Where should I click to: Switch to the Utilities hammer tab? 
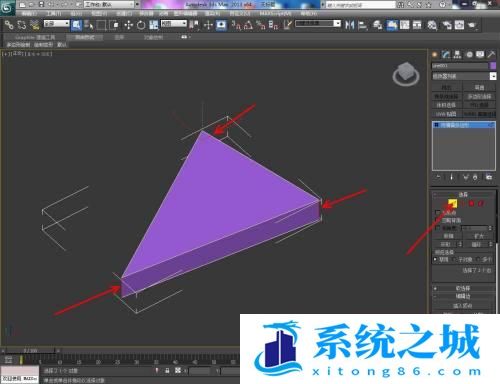(491, 54)
